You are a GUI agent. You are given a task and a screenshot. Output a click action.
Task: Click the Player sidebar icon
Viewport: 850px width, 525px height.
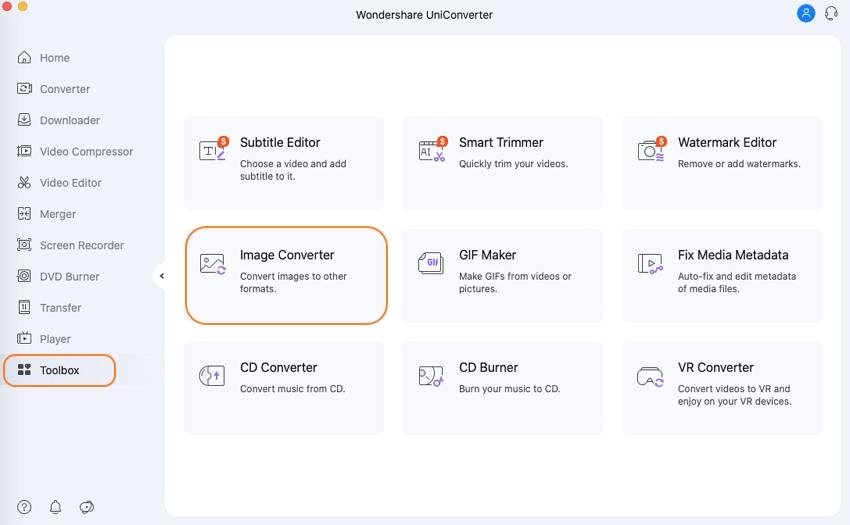point(24,338)
